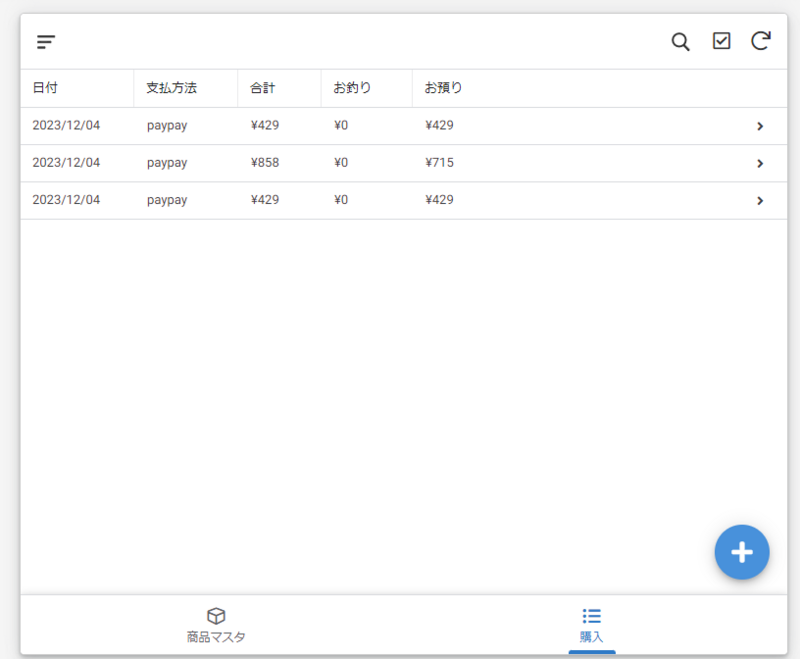Image resolution: width=800 pixels, height=659 pixels.
Task: Switch to the 商品マスタ tab
Action: [x=216, y=625]
